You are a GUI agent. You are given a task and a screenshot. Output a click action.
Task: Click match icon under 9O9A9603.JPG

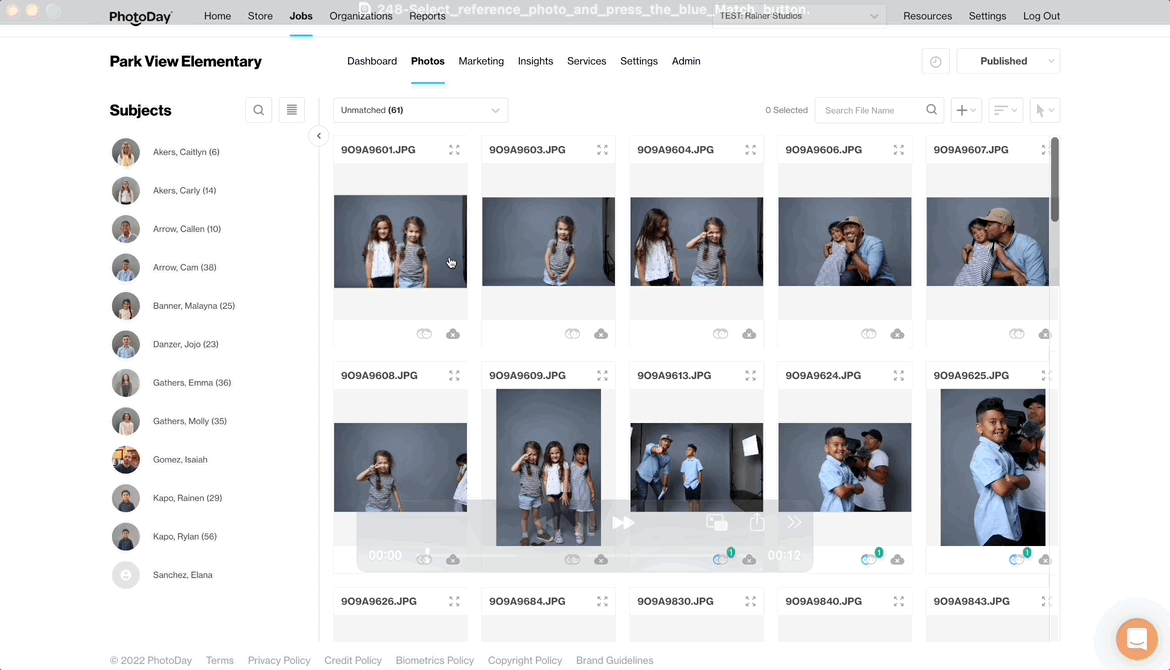(x=572, y=334)
